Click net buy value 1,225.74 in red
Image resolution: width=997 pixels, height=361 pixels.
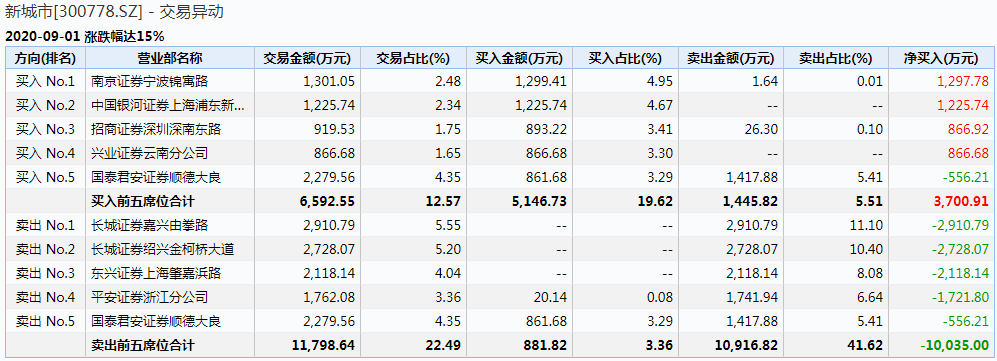tap(963, 106)
